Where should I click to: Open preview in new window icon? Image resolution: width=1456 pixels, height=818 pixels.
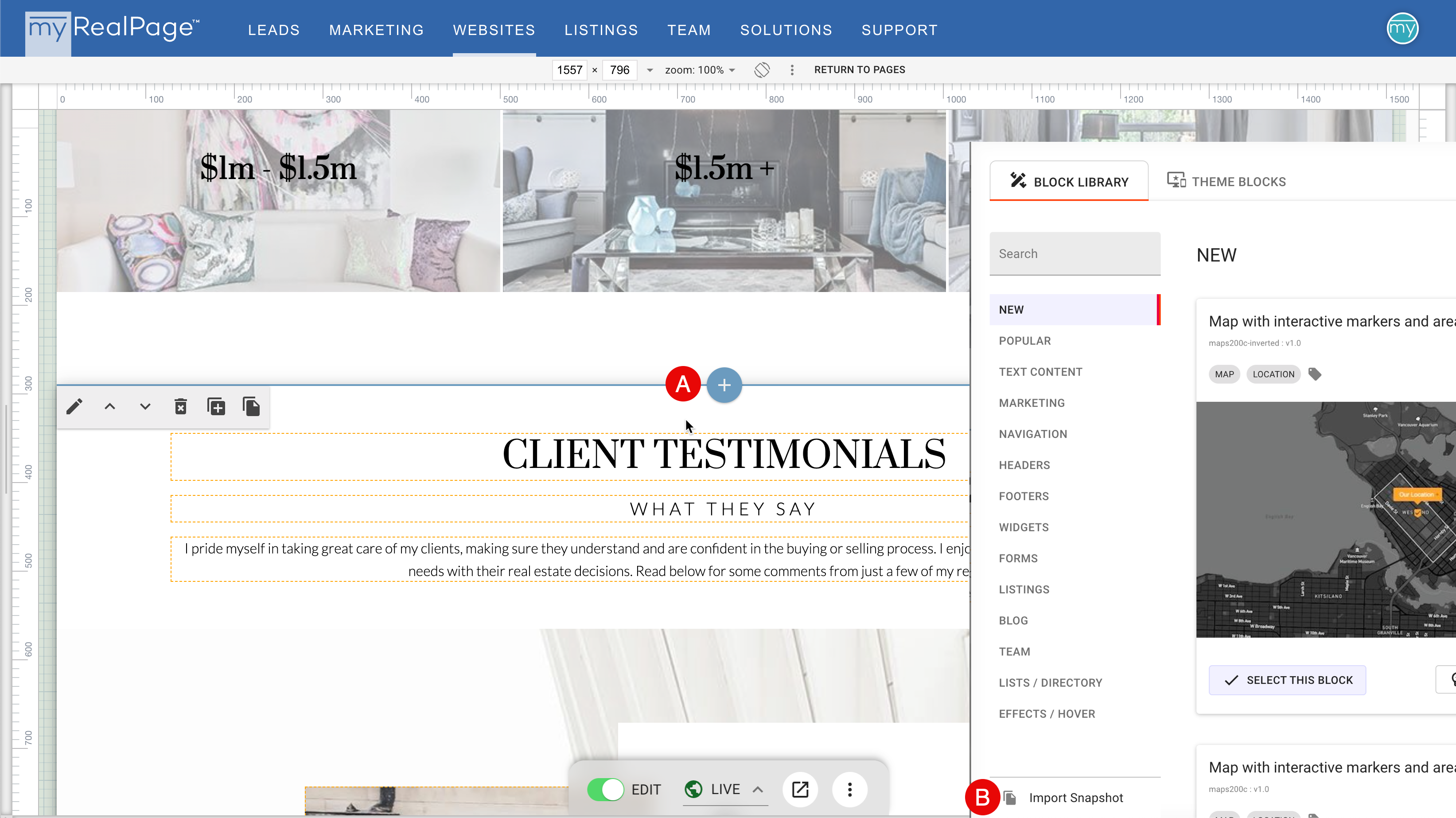800,789
